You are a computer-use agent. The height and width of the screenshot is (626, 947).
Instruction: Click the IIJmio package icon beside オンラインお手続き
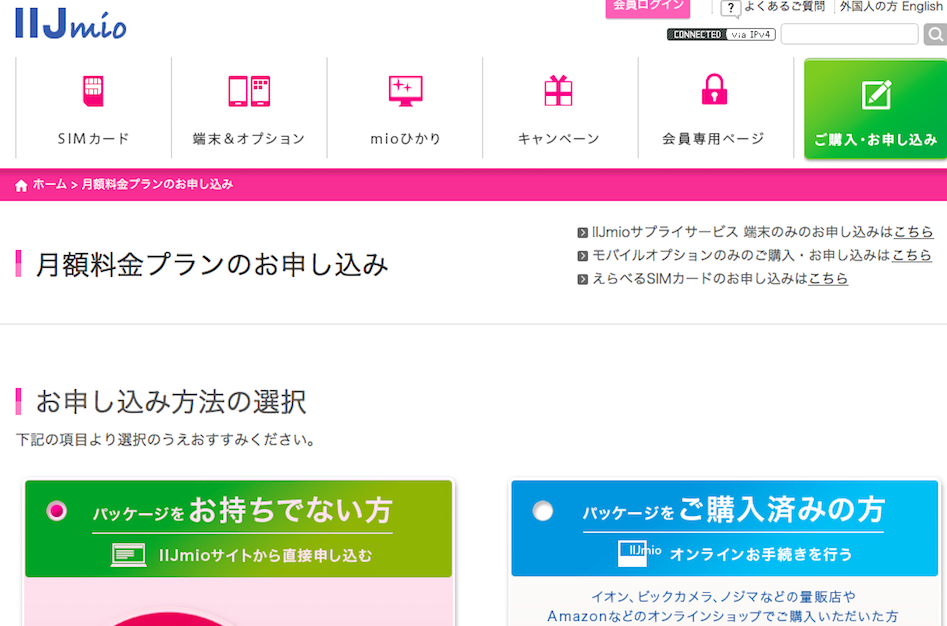[x=639, y=553]
